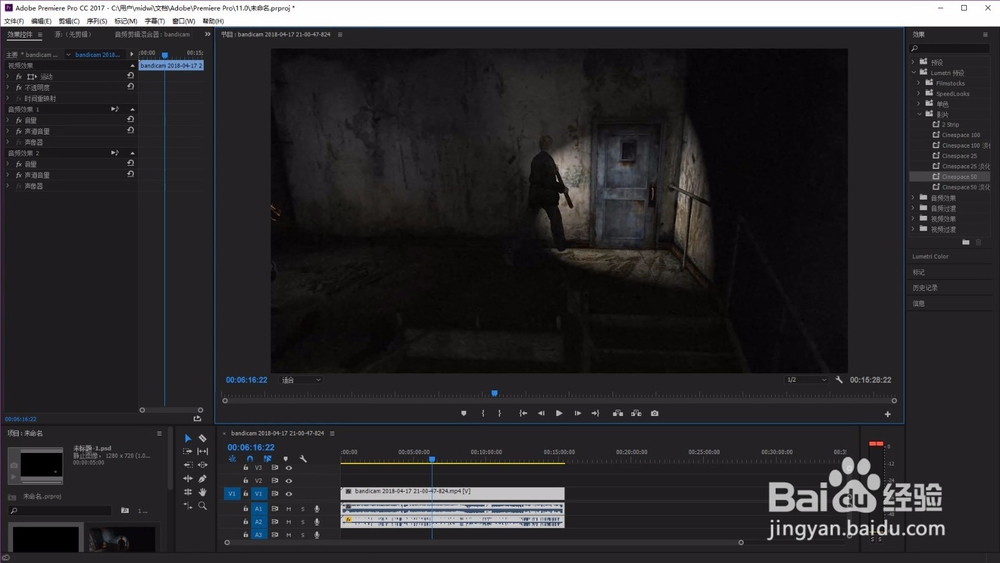Step forward one frame
This screenshot has height=563, width=1000.
[577, 413]
